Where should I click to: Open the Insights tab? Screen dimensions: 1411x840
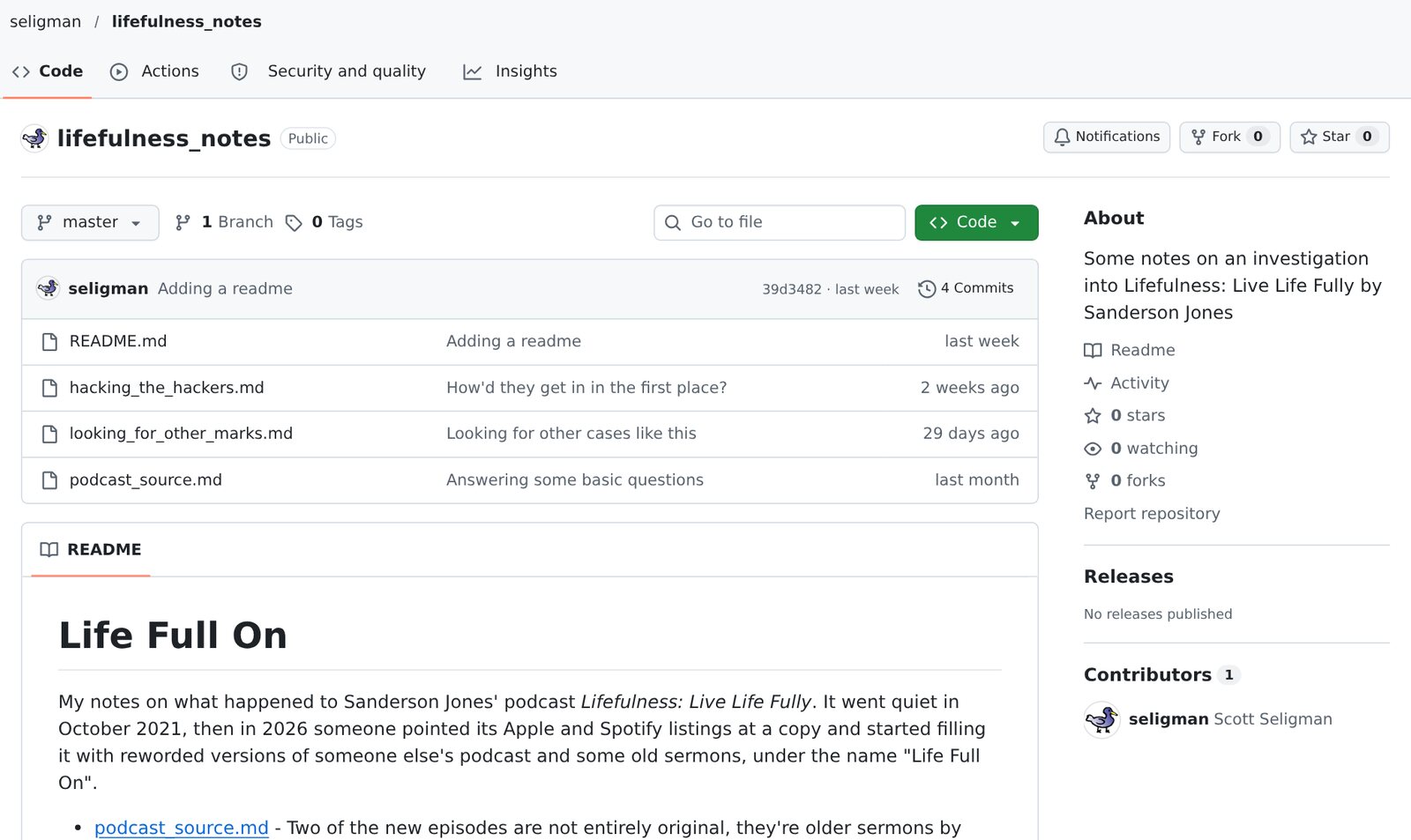(x=511, y=71)
